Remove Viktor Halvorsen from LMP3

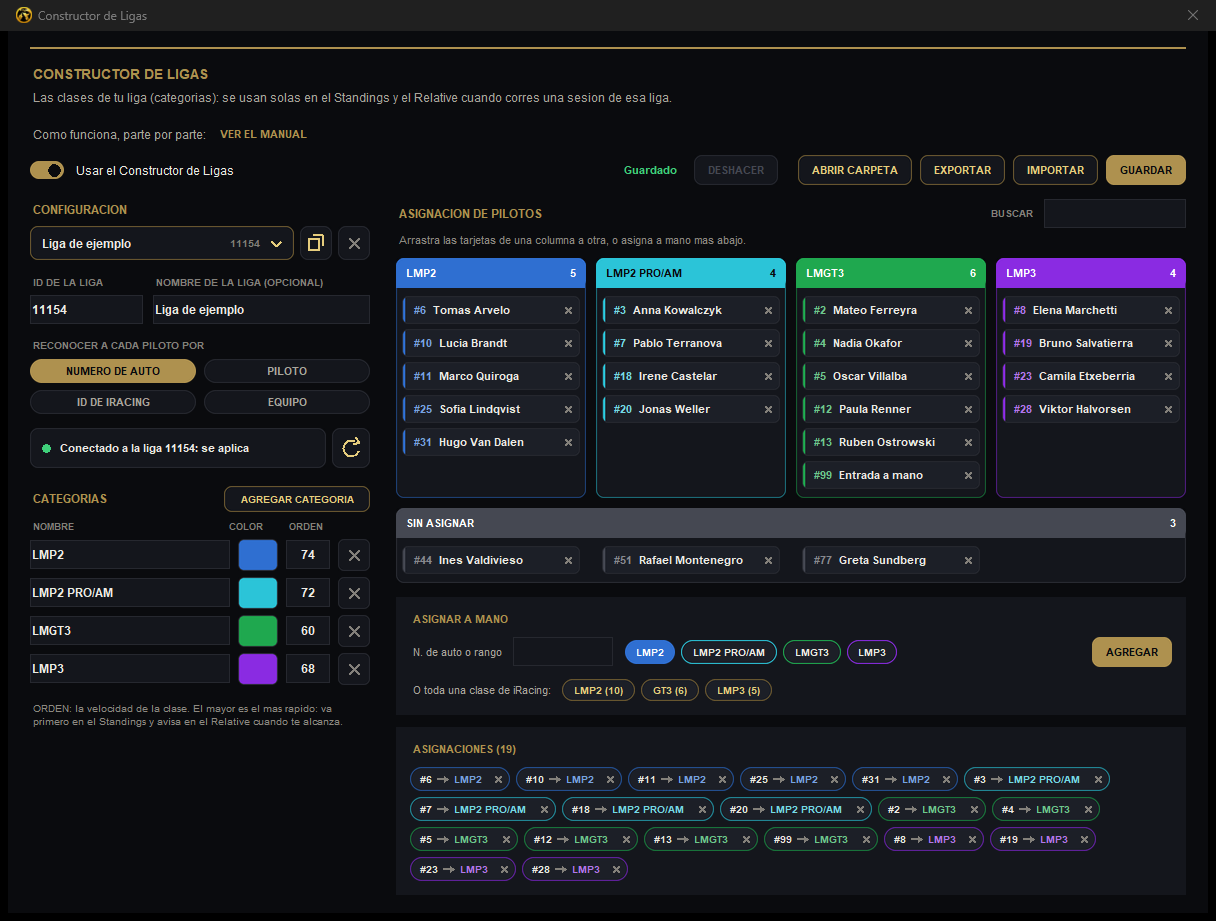pos(1168,409)
